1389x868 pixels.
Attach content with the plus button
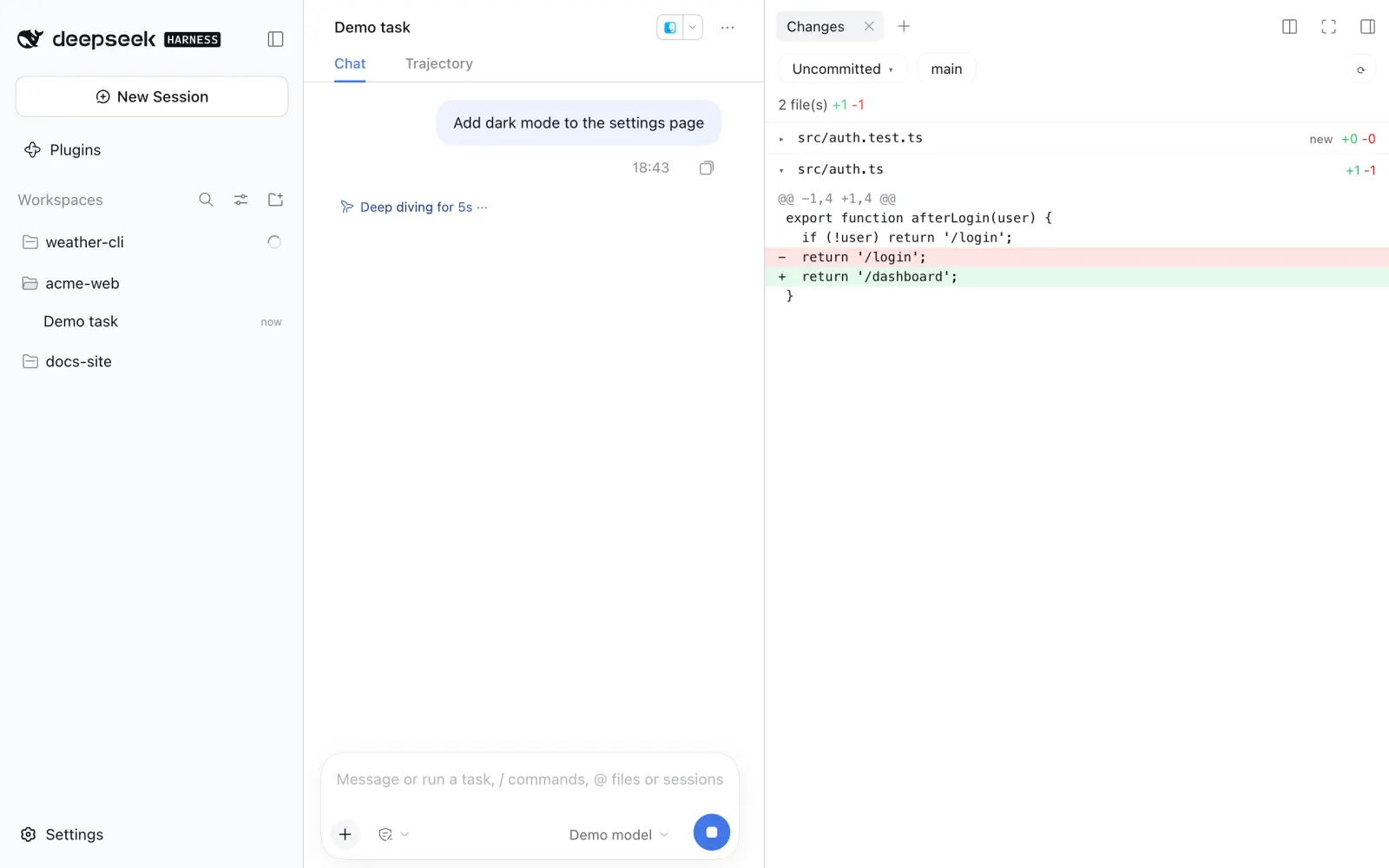(x=345, y=834)
